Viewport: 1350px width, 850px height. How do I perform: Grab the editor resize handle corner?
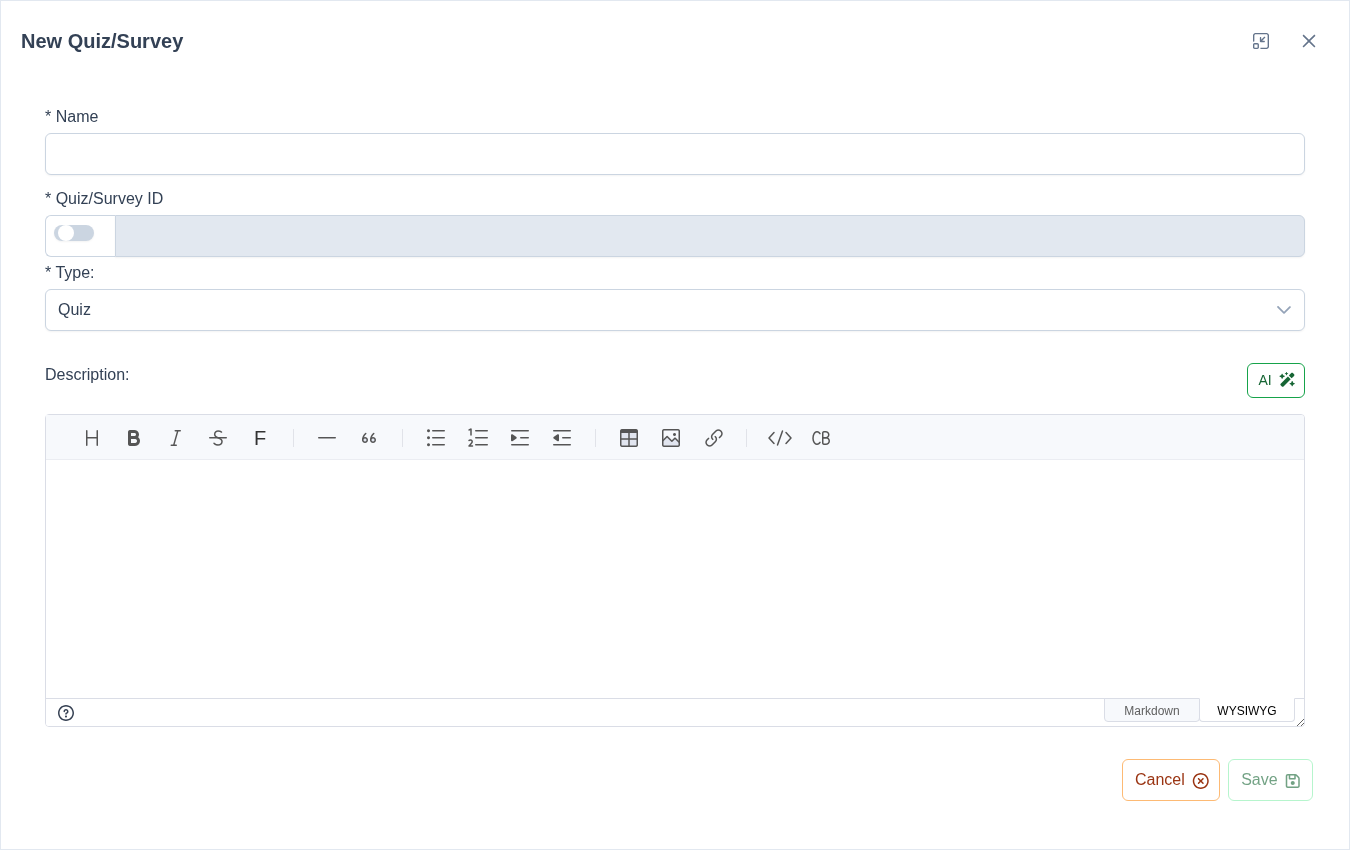click(x=1300, y=721)
